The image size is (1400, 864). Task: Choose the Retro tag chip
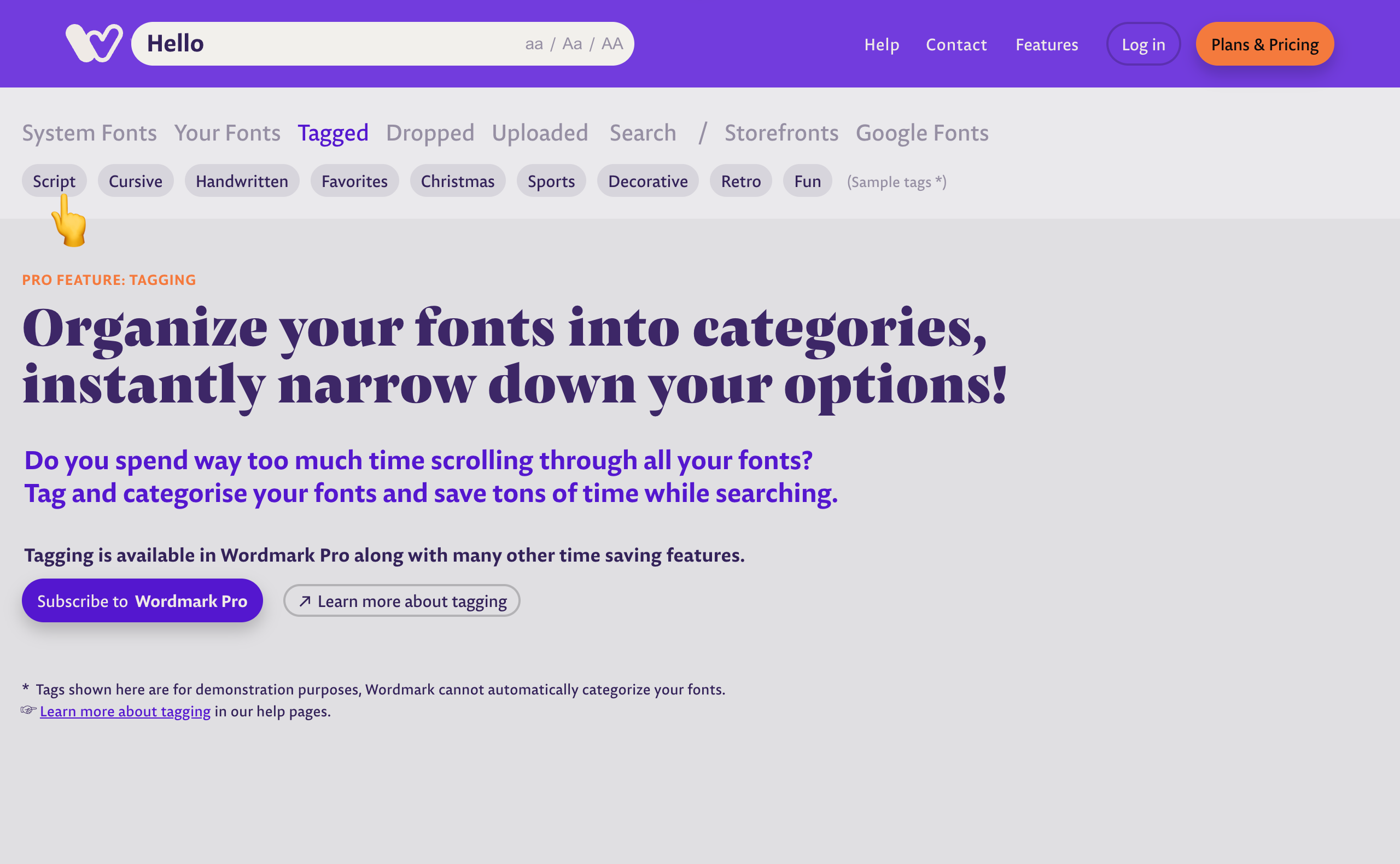[740, 181]
